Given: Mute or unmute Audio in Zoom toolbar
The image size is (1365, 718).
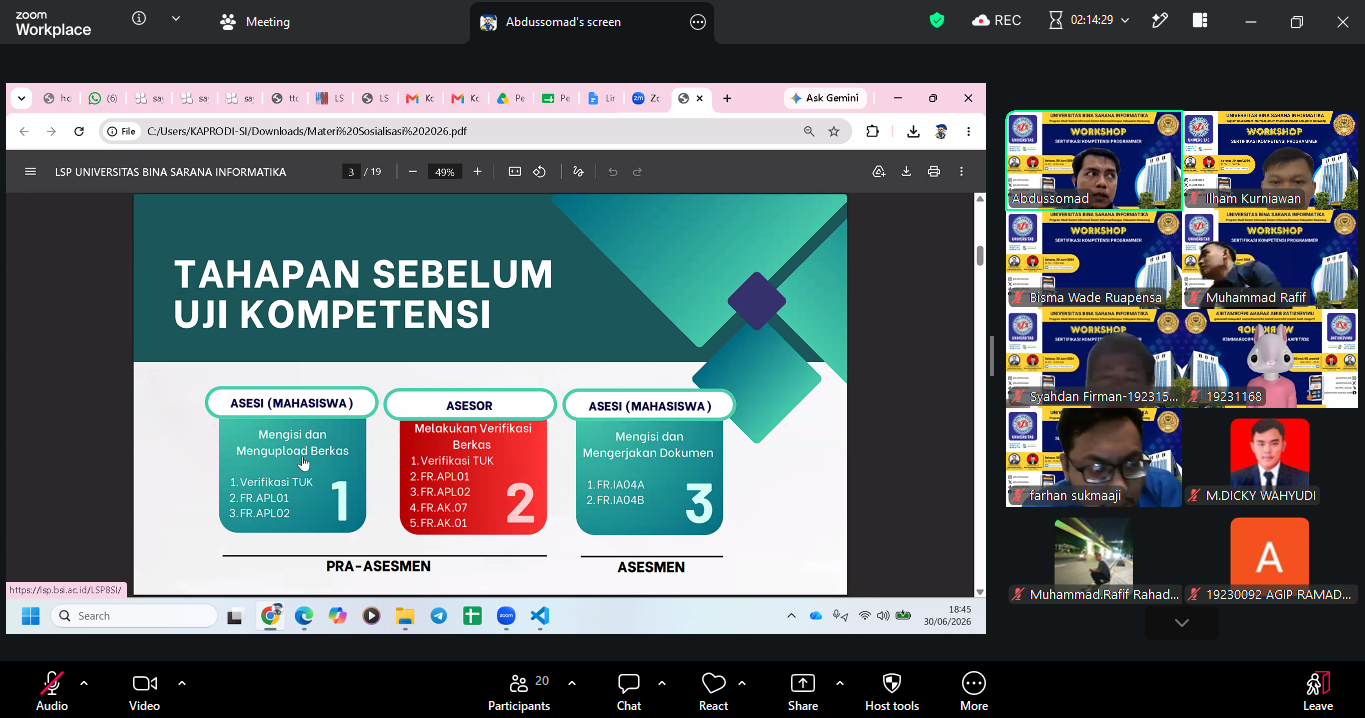Looking at the screenshot, I should tap(52, 690).
